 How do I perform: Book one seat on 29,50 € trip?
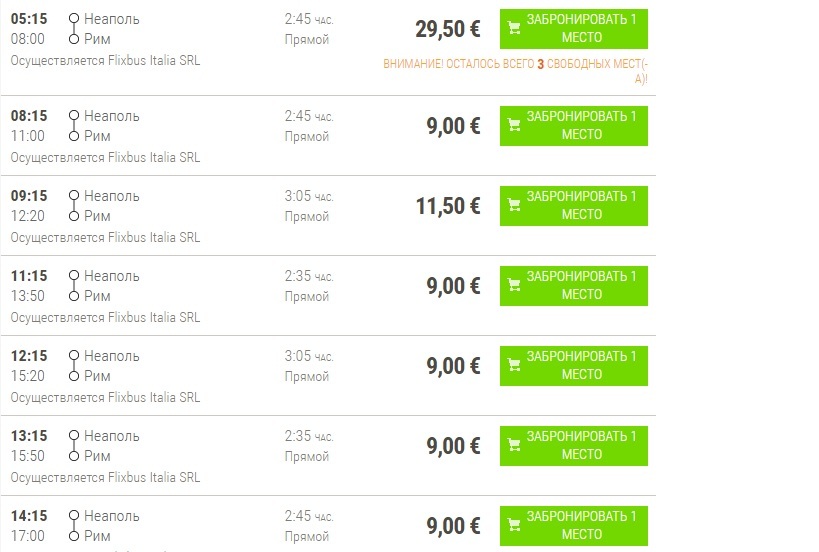click(x=574, y=29)
